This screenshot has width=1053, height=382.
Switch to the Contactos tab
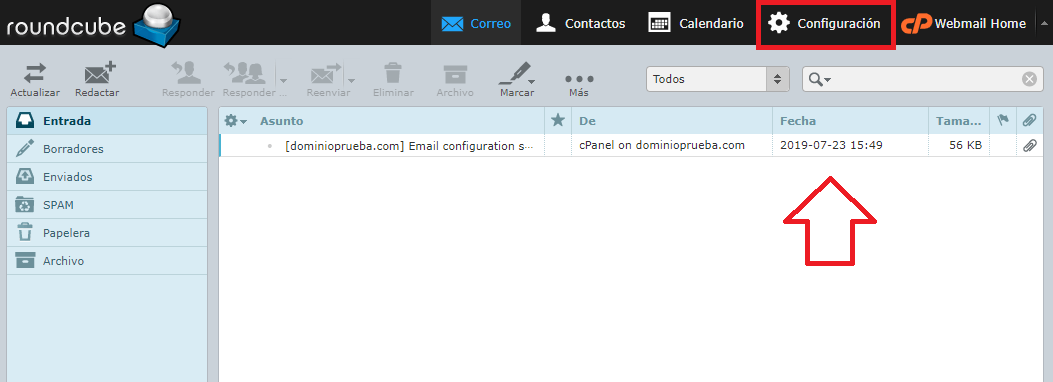pyautogui.click(x=580, y=23)
